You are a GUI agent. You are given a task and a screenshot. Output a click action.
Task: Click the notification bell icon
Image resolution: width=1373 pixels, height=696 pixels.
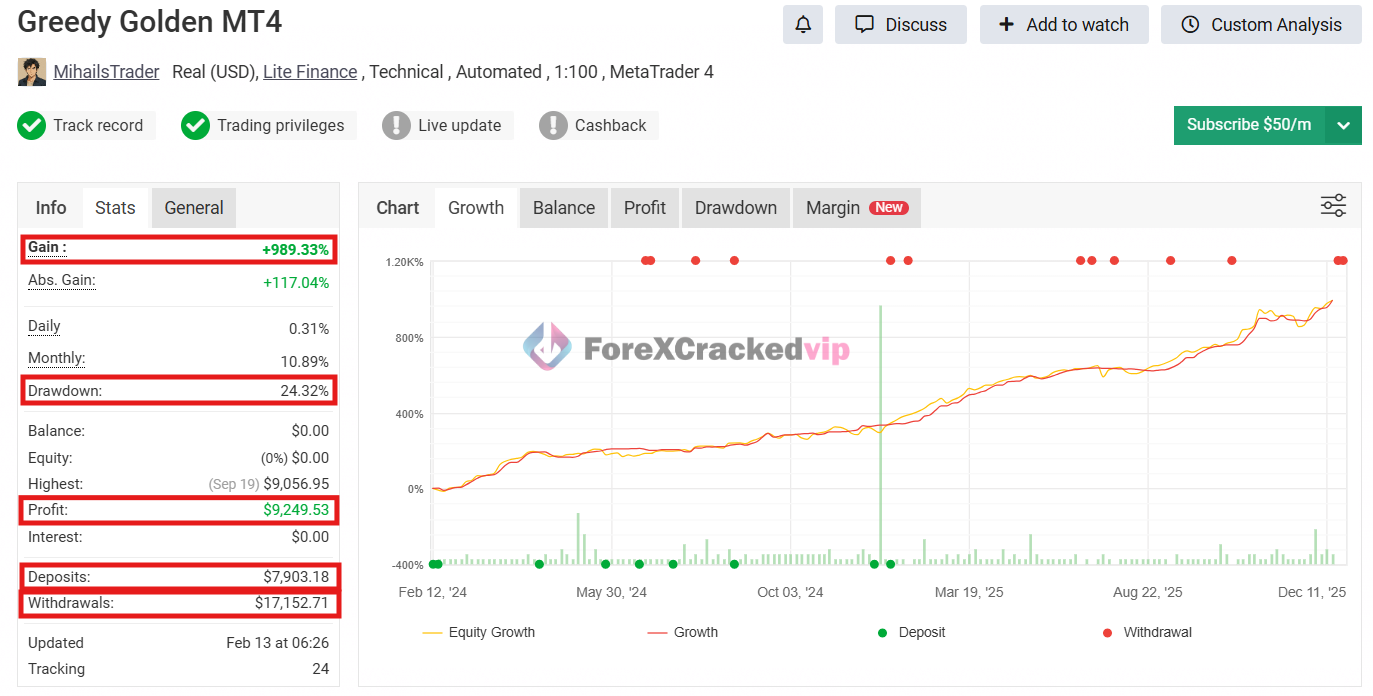coord(802,25)
